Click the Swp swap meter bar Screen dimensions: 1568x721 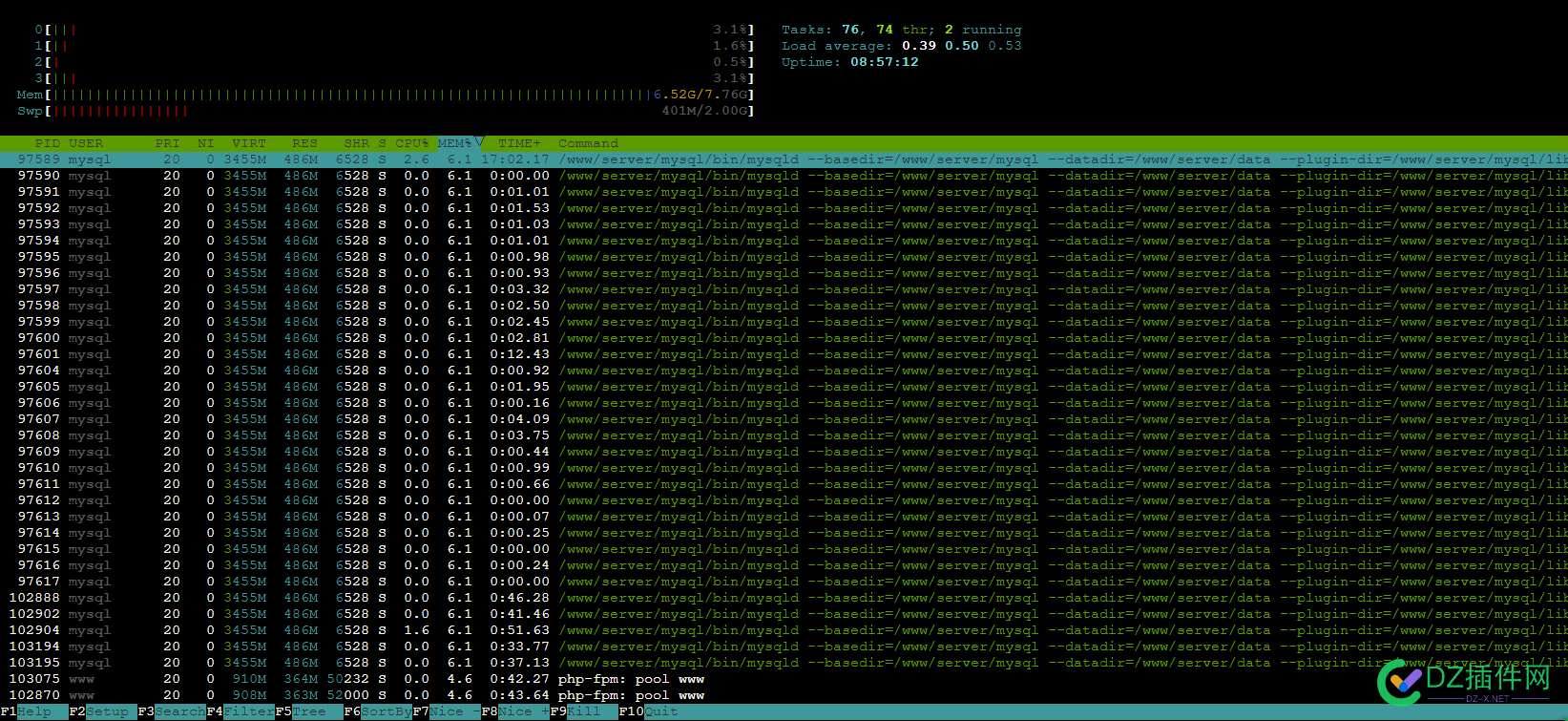(399, 111)
